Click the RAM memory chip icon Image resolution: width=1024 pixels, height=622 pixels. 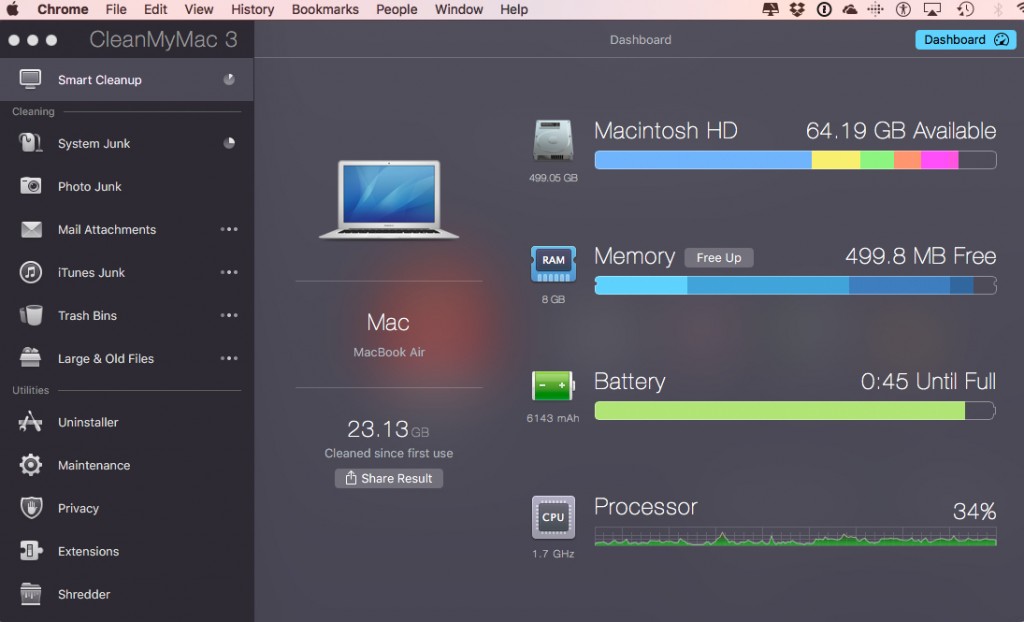click(552, 263)
